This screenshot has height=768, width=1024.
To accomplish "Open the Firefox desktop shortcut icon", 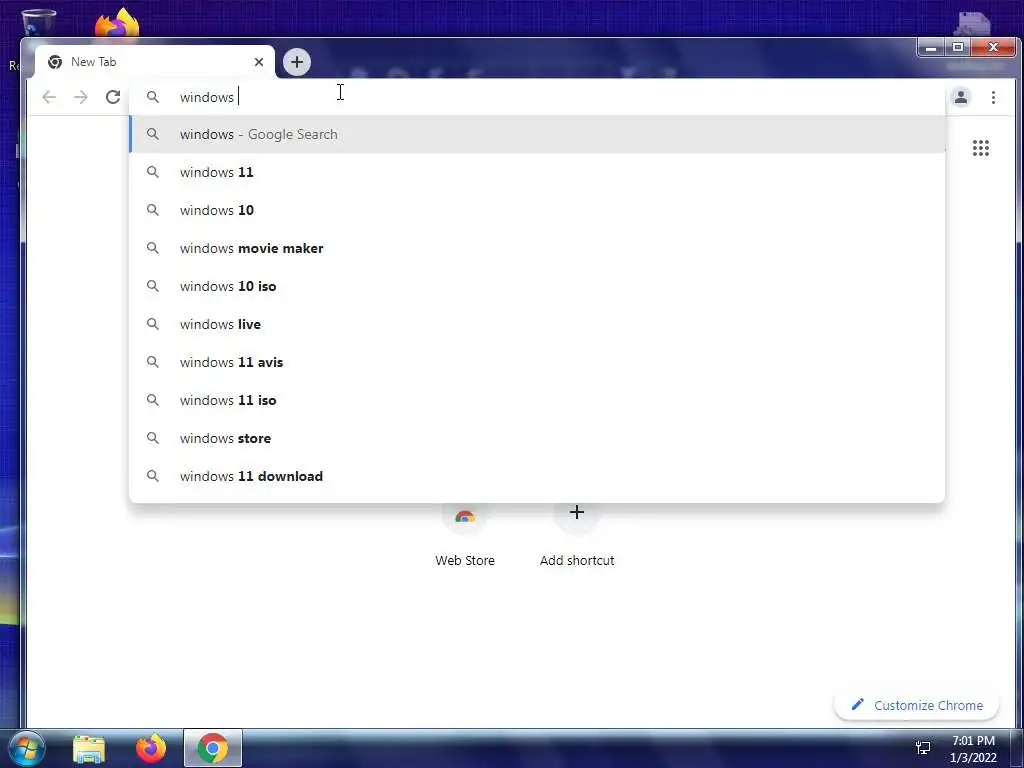I will tap(117, 22).
